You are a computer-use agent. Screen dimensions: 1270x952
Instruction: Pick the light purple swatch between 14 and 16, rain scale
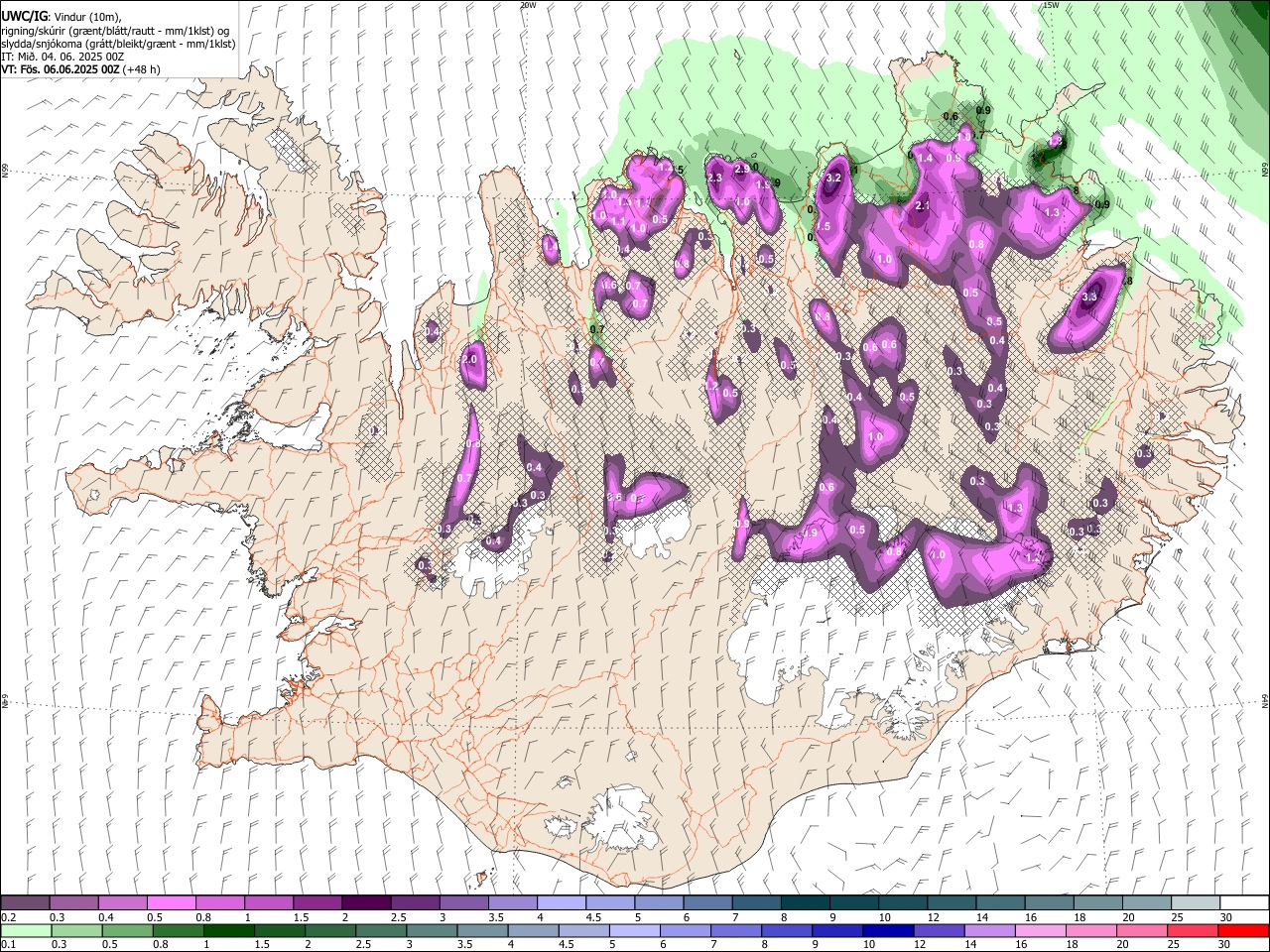tap(988, 931)
